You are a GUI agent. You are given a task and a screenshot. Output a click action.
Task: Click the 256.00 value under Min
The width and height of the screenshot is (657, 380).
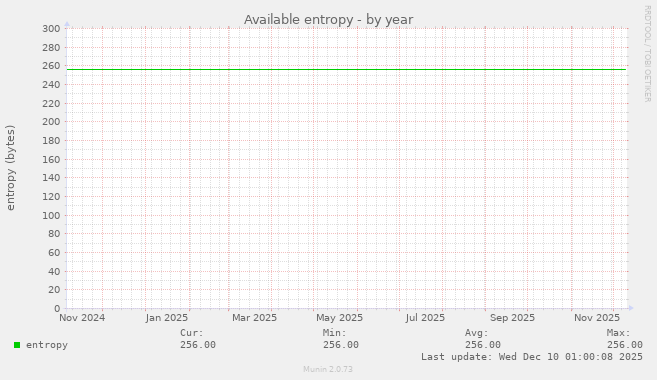[341, 345]
